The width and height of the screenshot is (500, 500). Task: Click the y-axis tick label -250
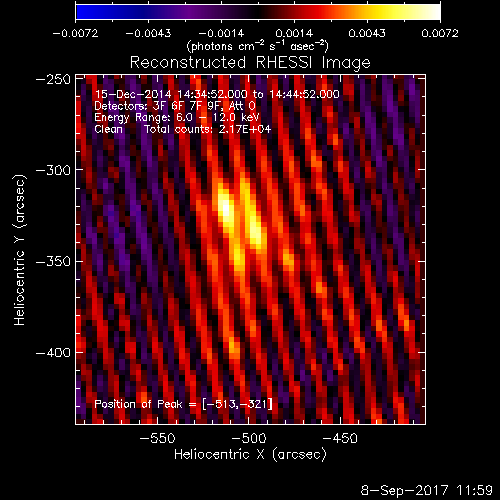[53, 79]
